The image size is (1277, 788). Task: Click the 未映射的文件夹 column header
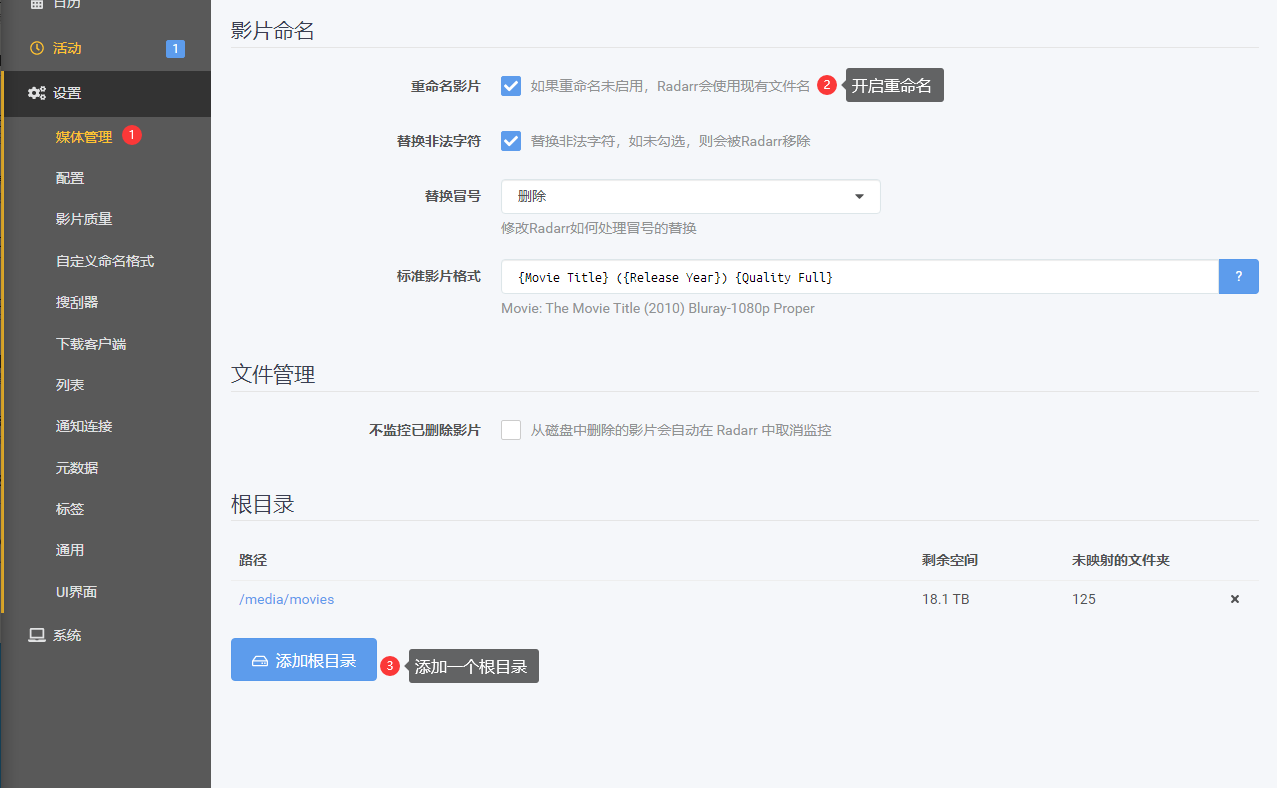(1121, 560)
